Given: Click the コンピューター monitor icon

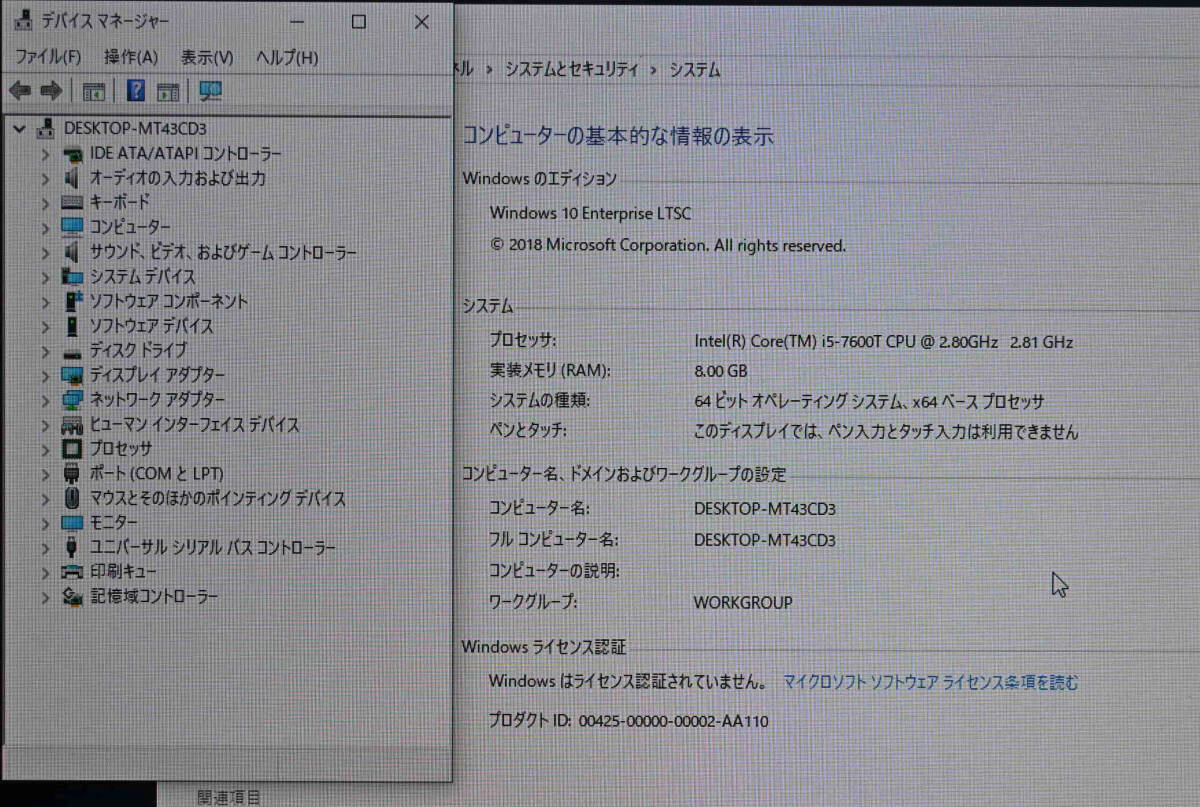Looking at the screenshot, I should (x=73, y=227).
